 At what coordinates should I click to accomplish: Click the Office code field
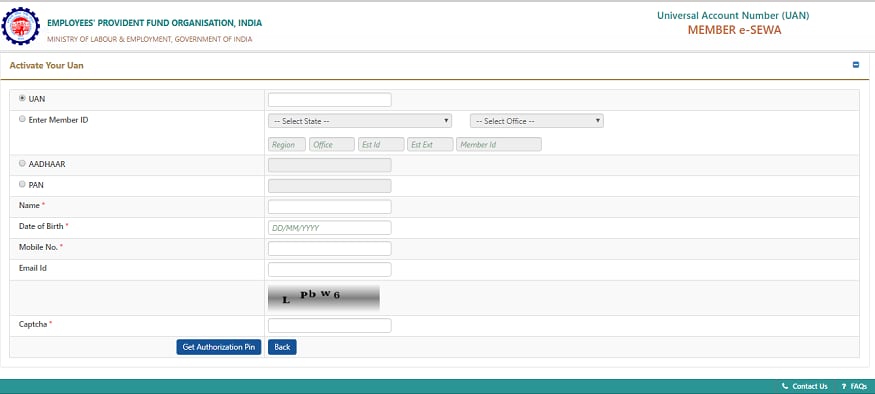332,145
